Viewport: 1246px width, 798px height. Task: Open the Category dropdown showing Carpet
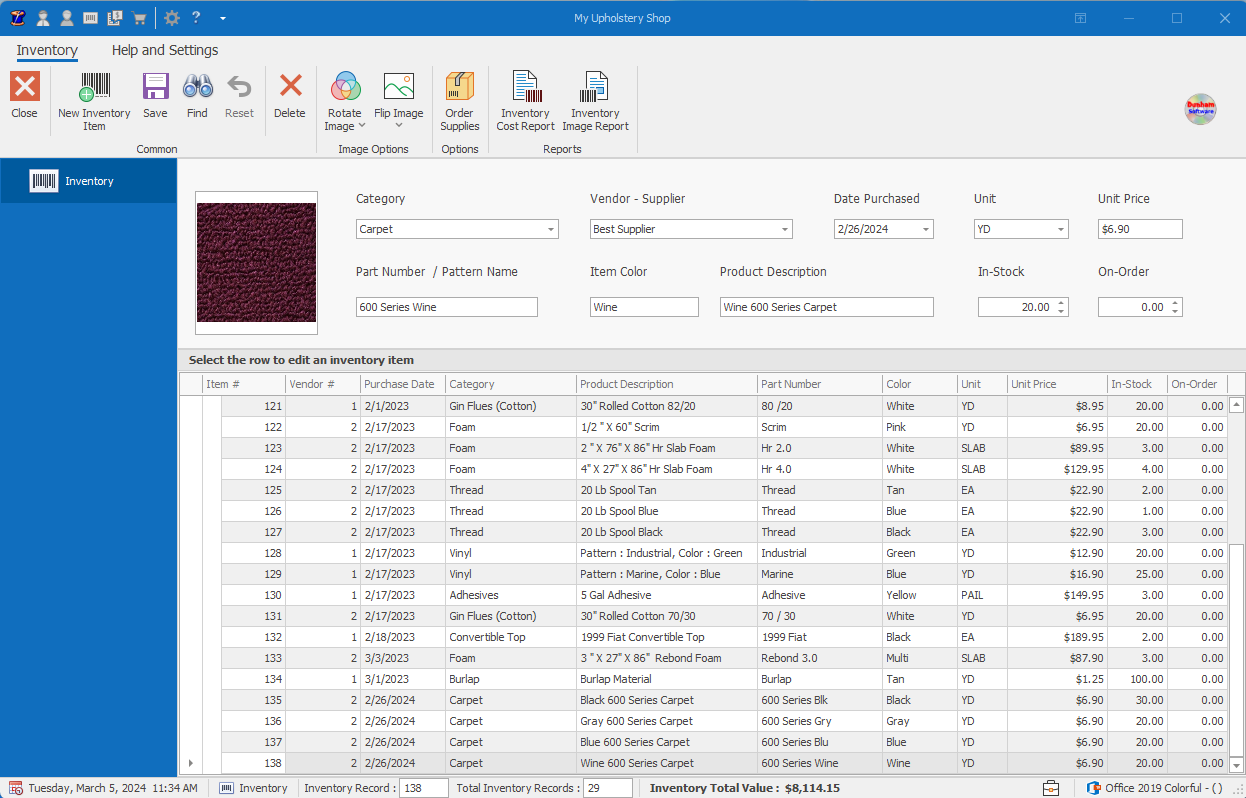(548, 229)
